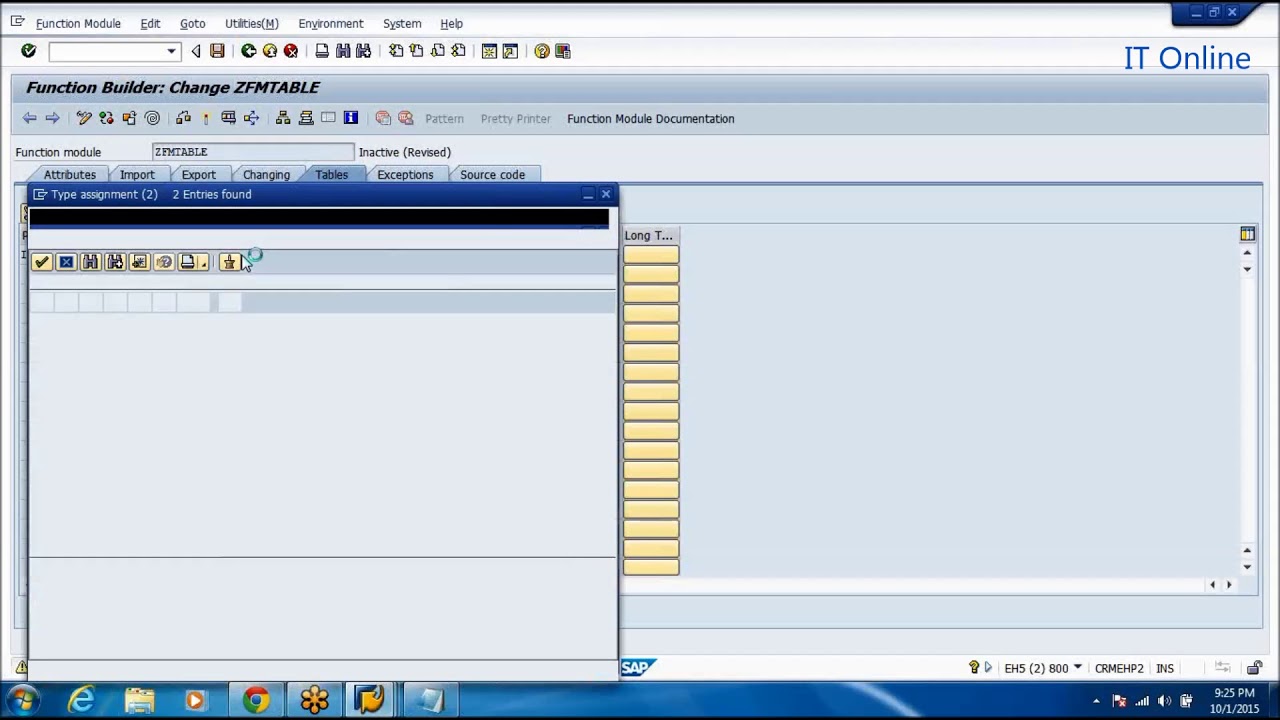
Task: Open the Utilities(M) menu
Action: 251,23
